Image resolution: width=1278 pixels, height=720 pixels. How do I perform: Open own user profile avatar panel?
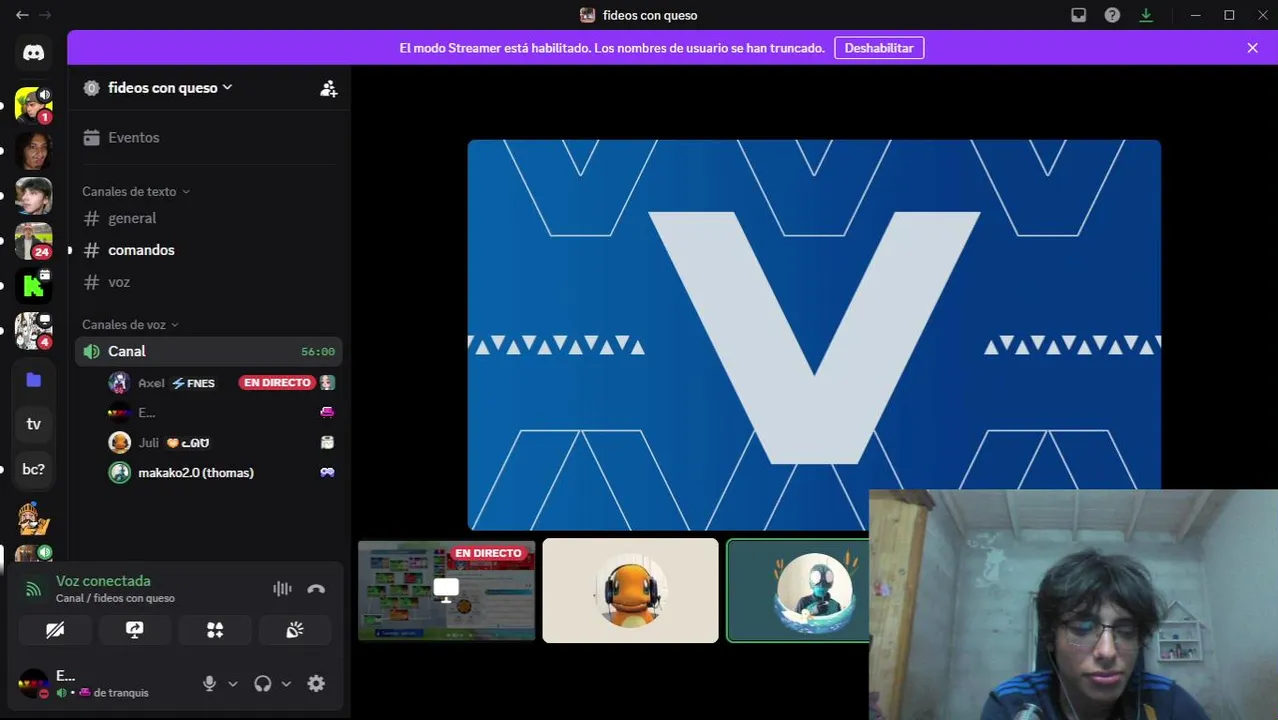pos(33,684)
